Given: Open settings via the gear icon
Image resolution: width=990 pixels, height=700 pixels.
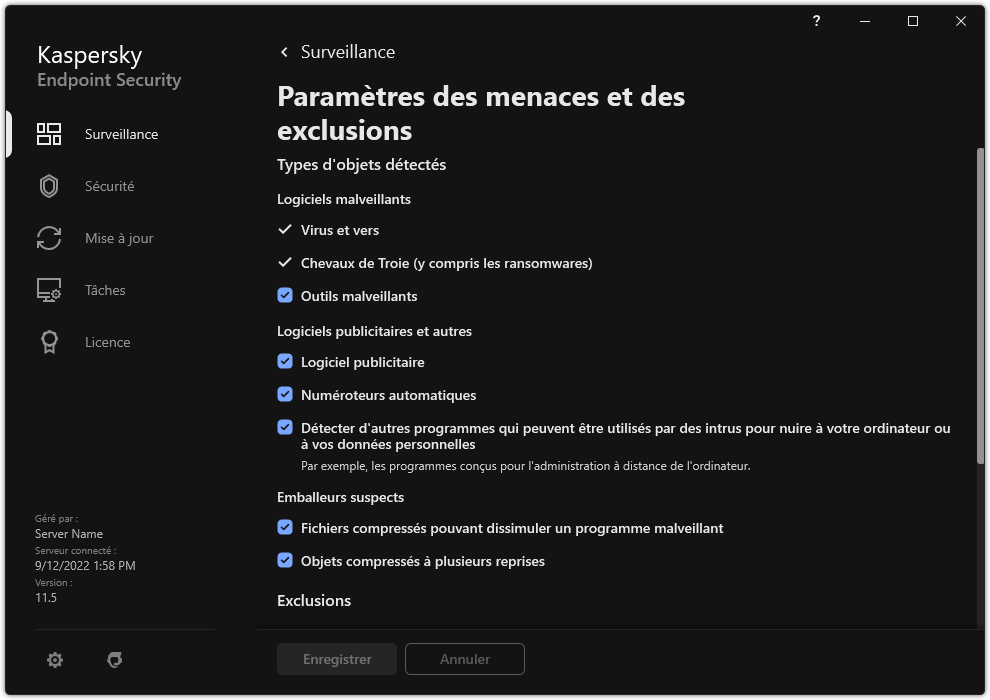Looking at the screenshot, I should (55, 660).
